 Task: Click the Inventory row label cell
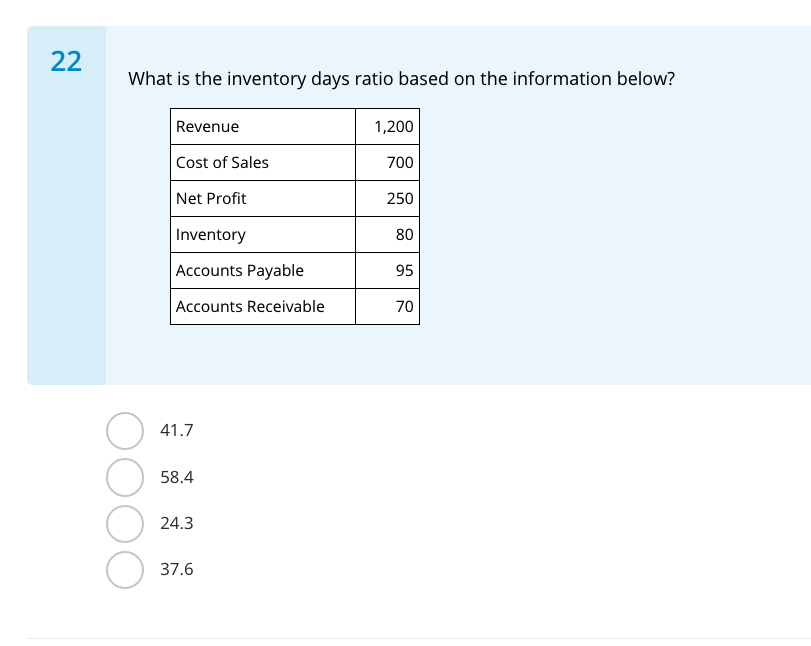point(262,235)
